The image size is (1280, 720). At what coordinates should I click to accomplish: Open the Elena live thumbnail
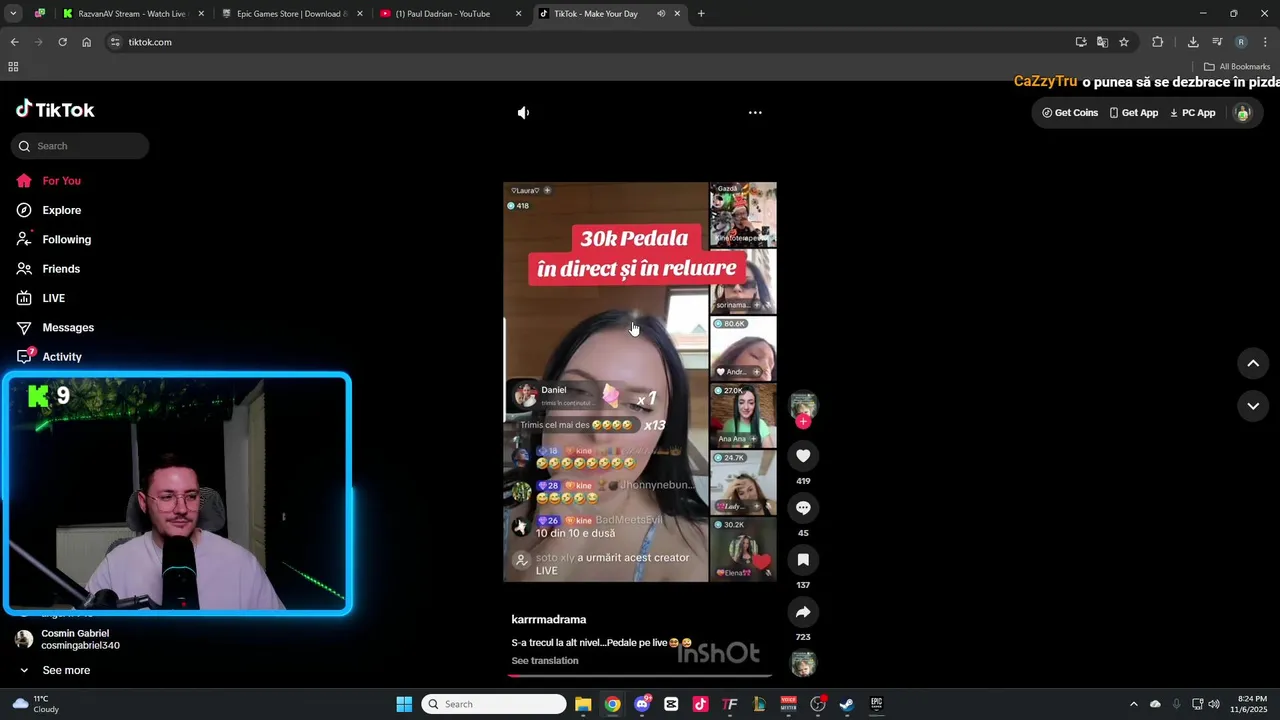click(x=743, y=550)
